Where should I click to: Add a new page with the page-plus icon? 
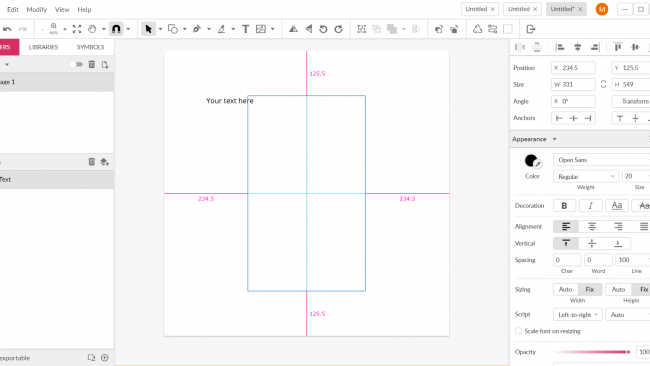(x=105, y=64)
